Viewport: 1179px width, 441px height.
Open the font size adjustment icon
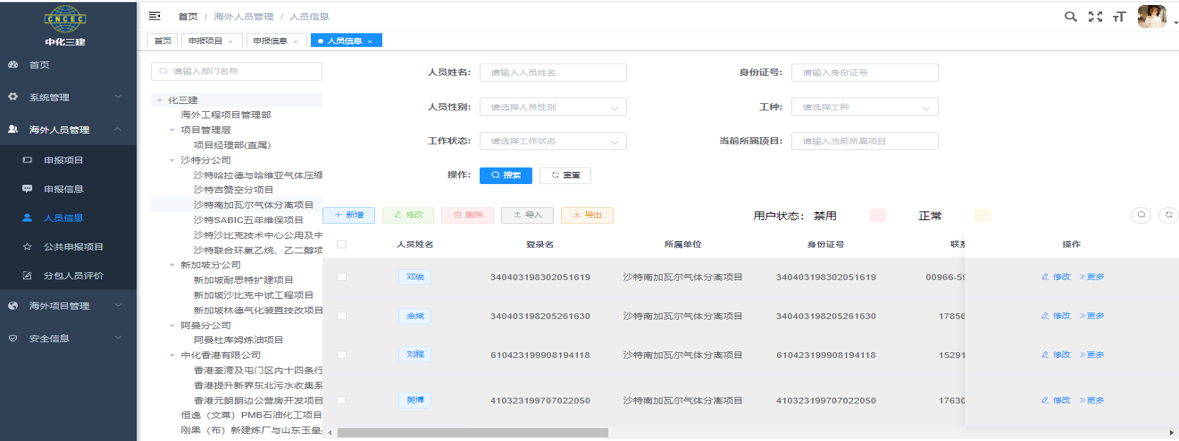click(x=1119, y=16)
